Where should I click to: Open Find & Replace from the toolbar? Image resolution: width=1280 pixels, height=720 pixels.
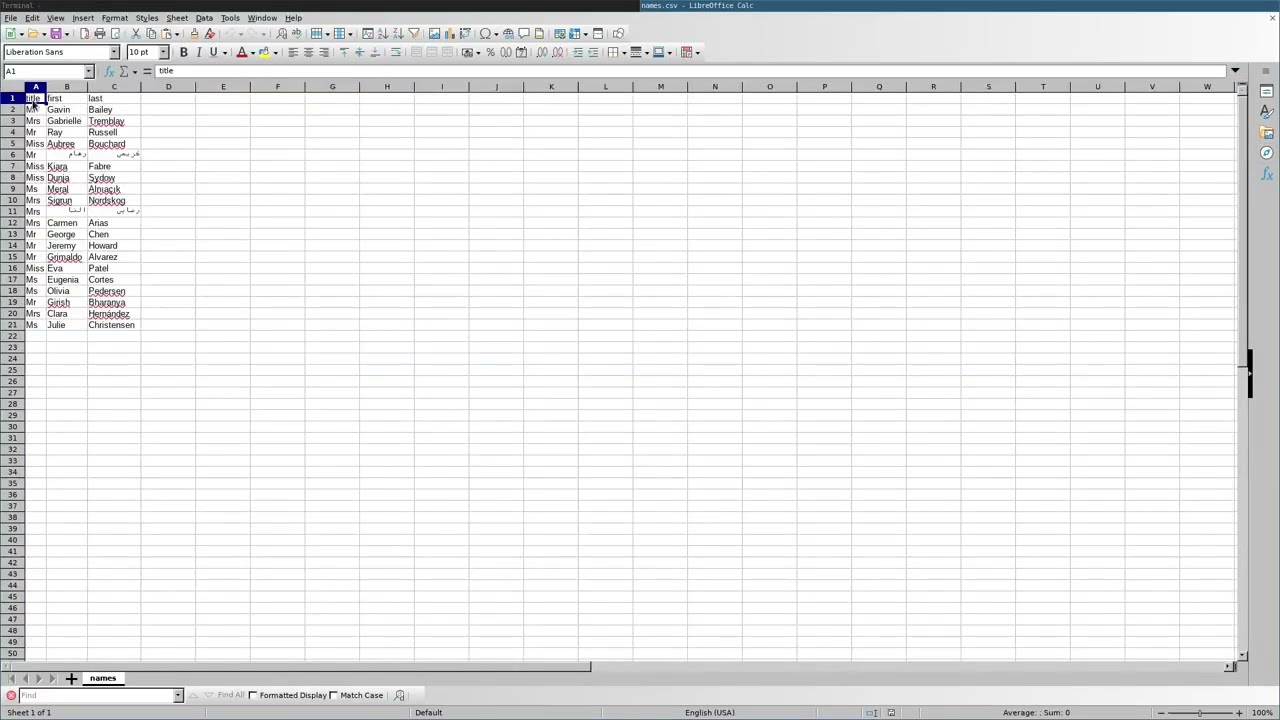(281, 33)
